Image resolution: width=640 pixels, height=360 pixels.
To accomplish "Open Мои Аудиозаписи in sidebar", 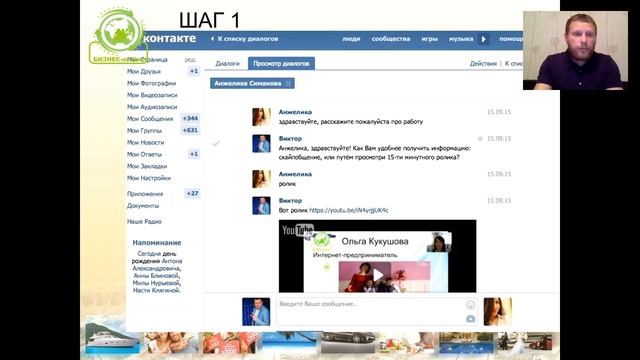I will (x=152, y=107).
